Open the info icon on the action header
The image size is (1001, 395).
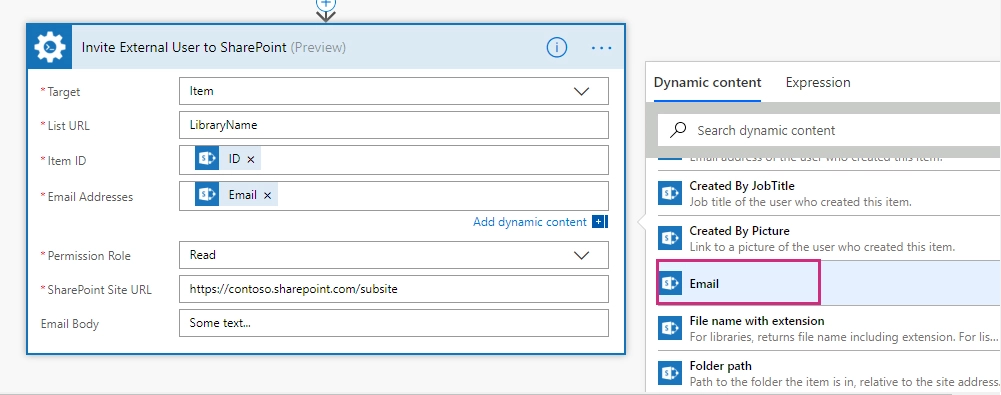tap(557, 47)
